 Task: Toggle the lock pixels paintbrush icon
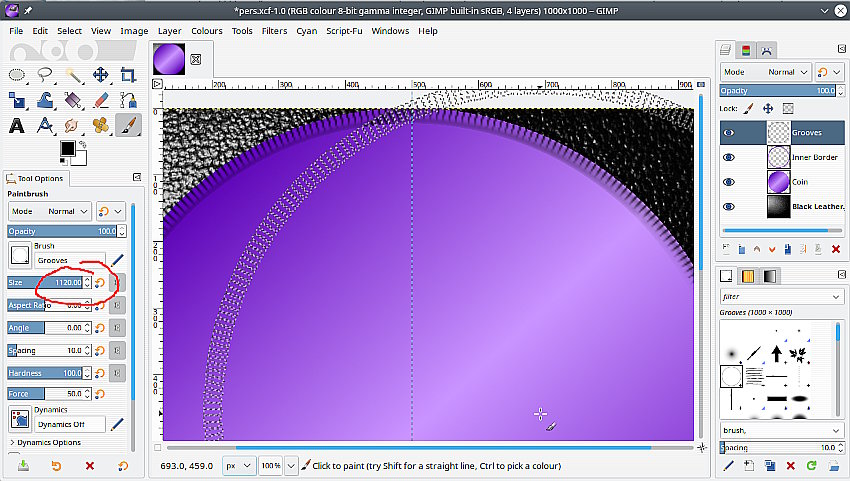[749, 108]
